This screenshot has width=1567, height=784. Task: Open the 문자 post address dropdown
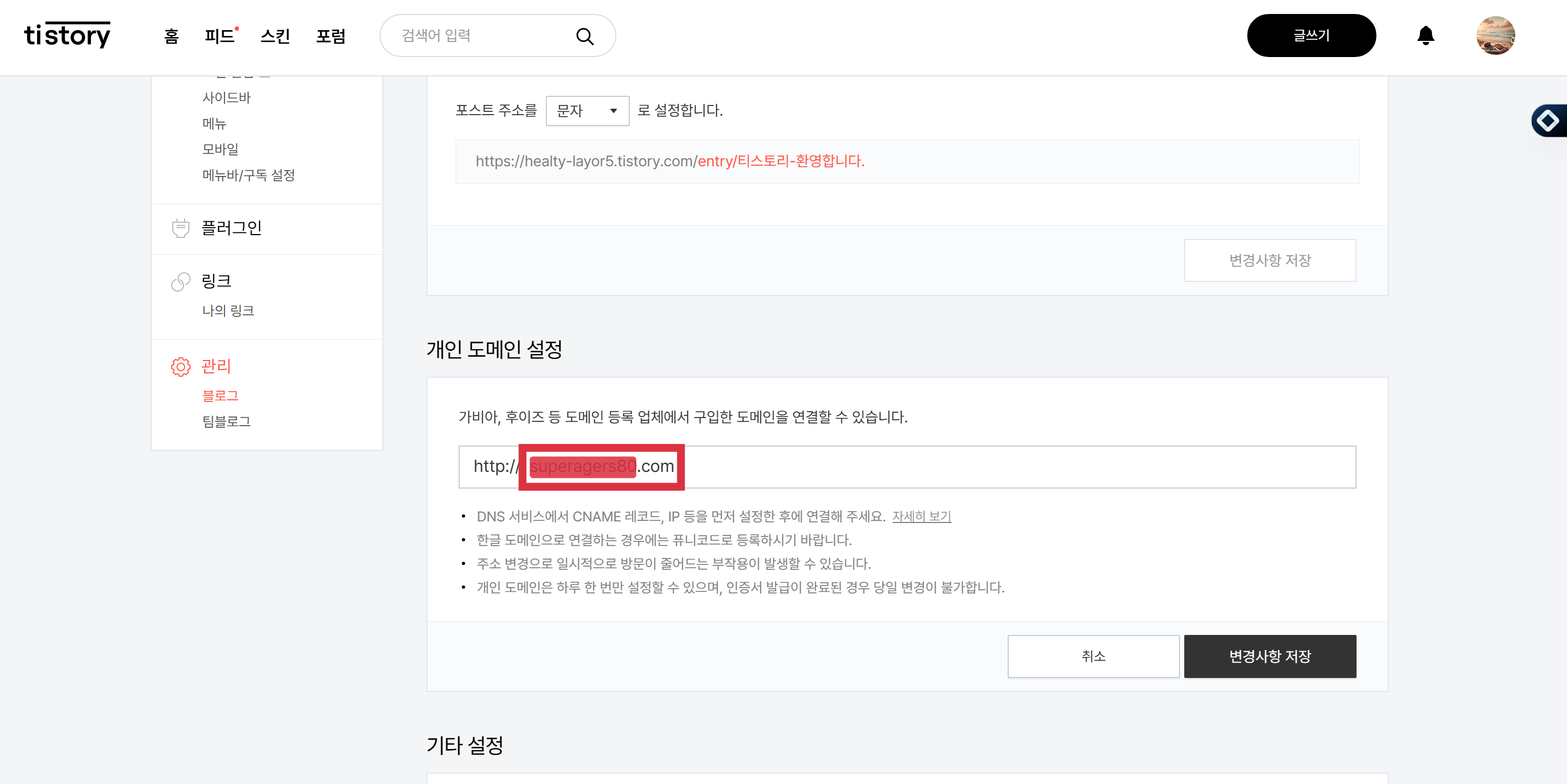point(587,111)
